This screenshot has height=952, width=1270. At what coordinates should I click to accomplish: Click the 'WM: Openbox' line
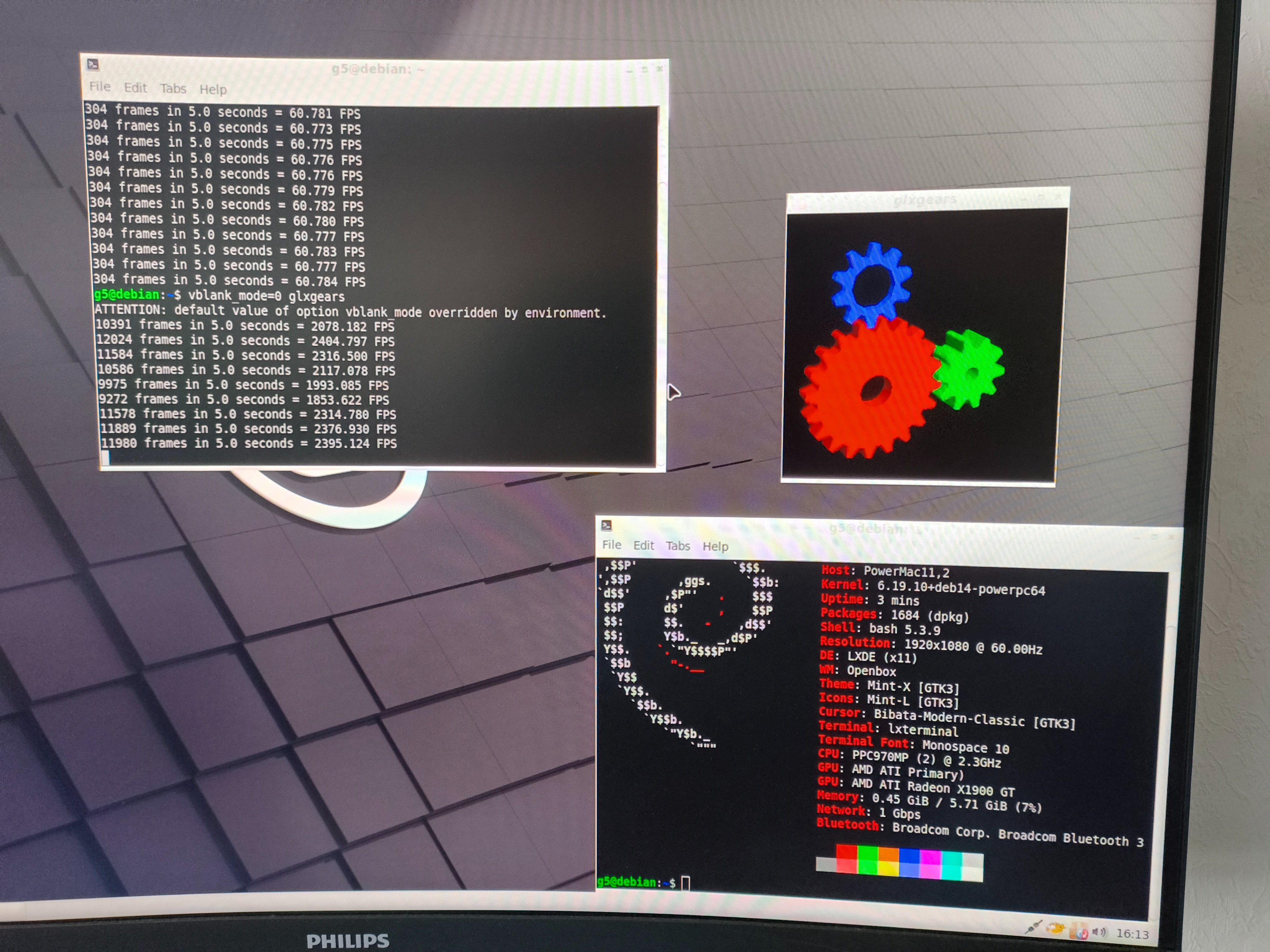[x=858, y=671]
